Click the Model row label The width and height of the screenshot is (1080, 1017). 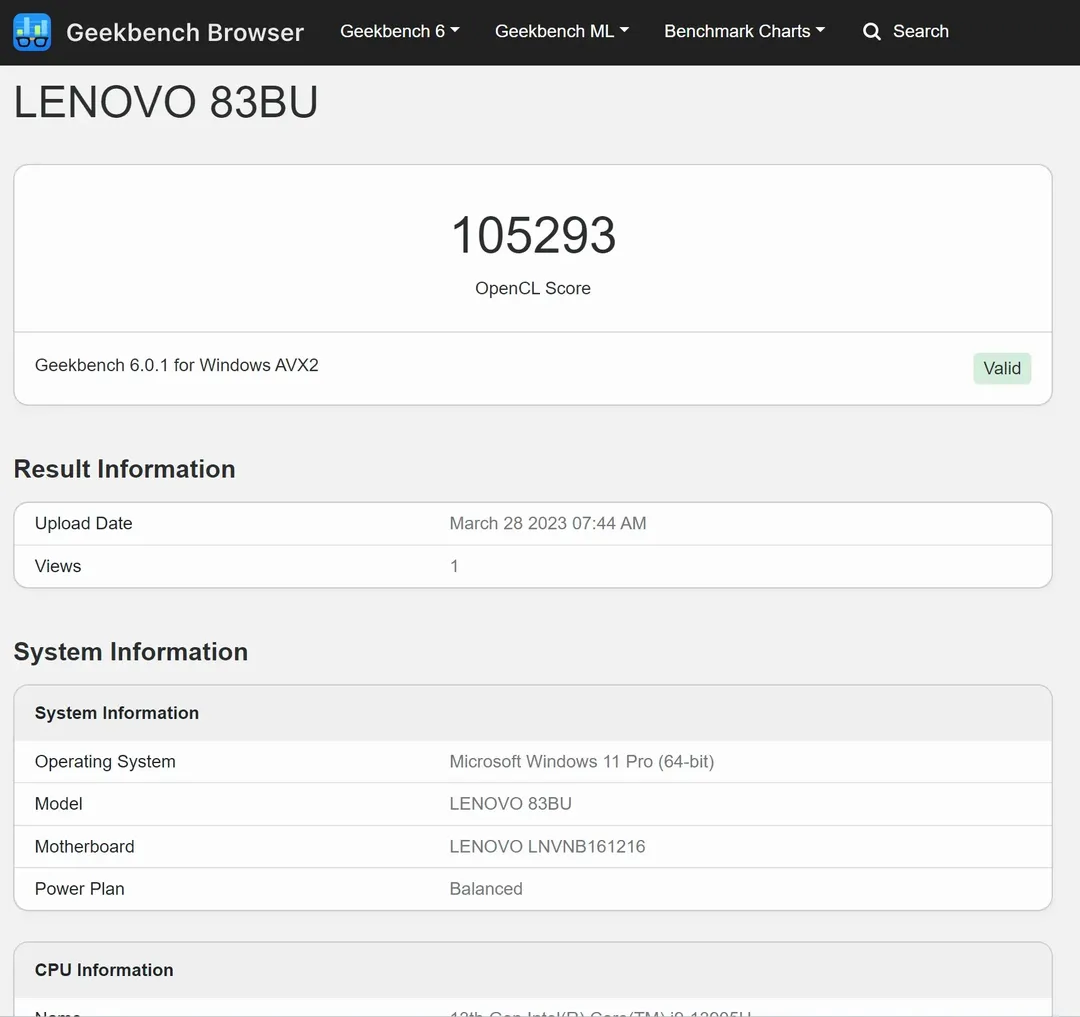tap(59, 803)
